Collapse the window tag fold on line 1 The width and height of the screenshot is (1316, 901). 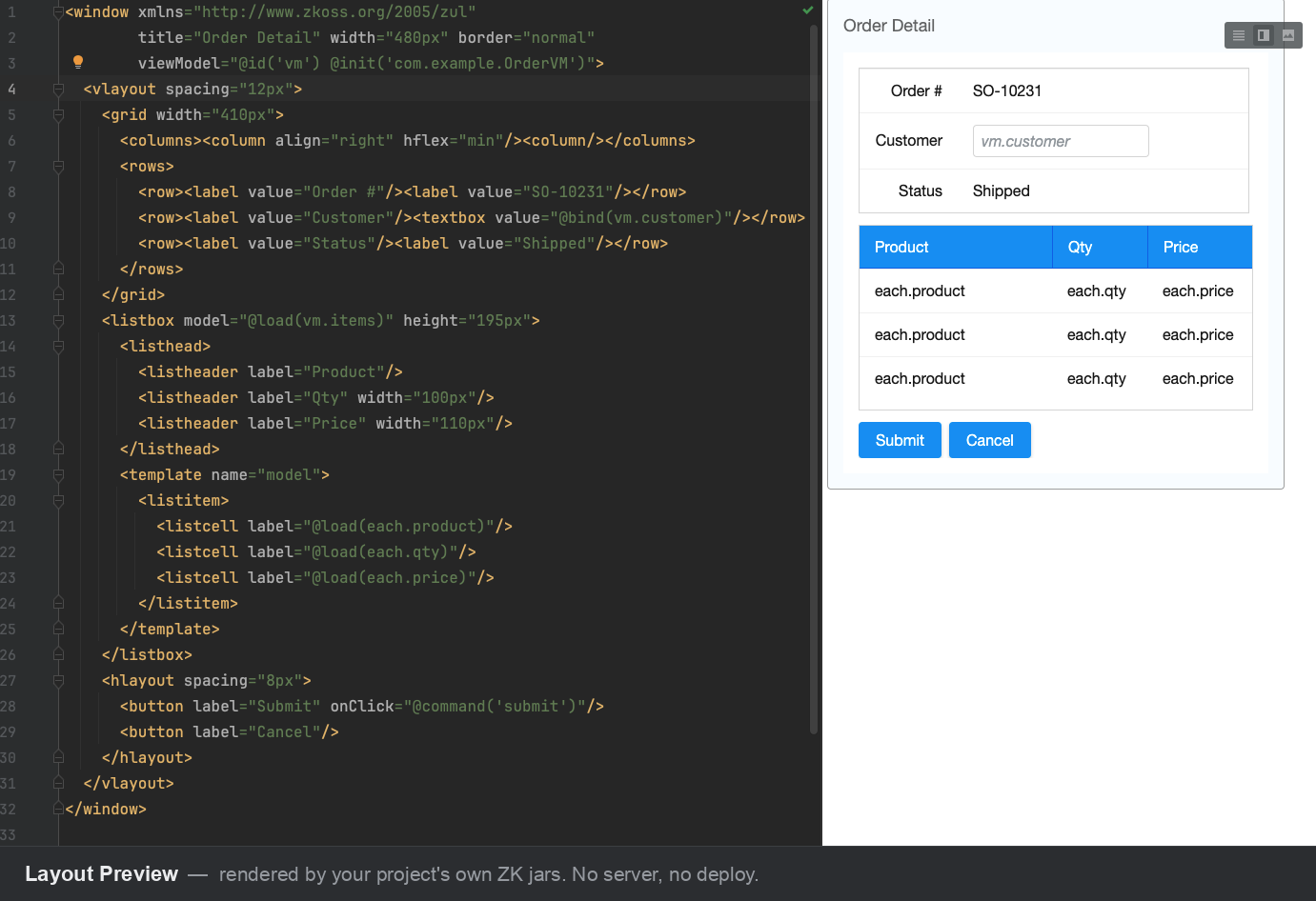tap(59, 11)
